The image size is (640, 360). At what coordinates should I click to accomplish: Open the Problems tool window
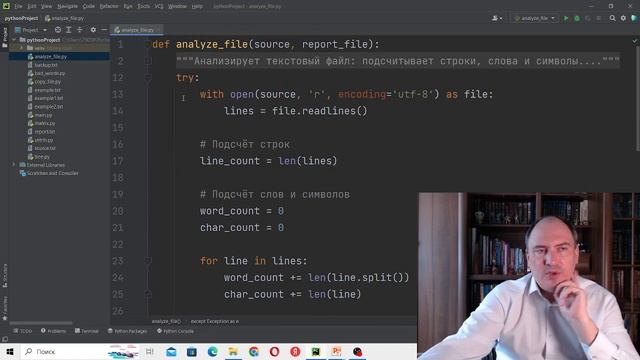point(53,331)
